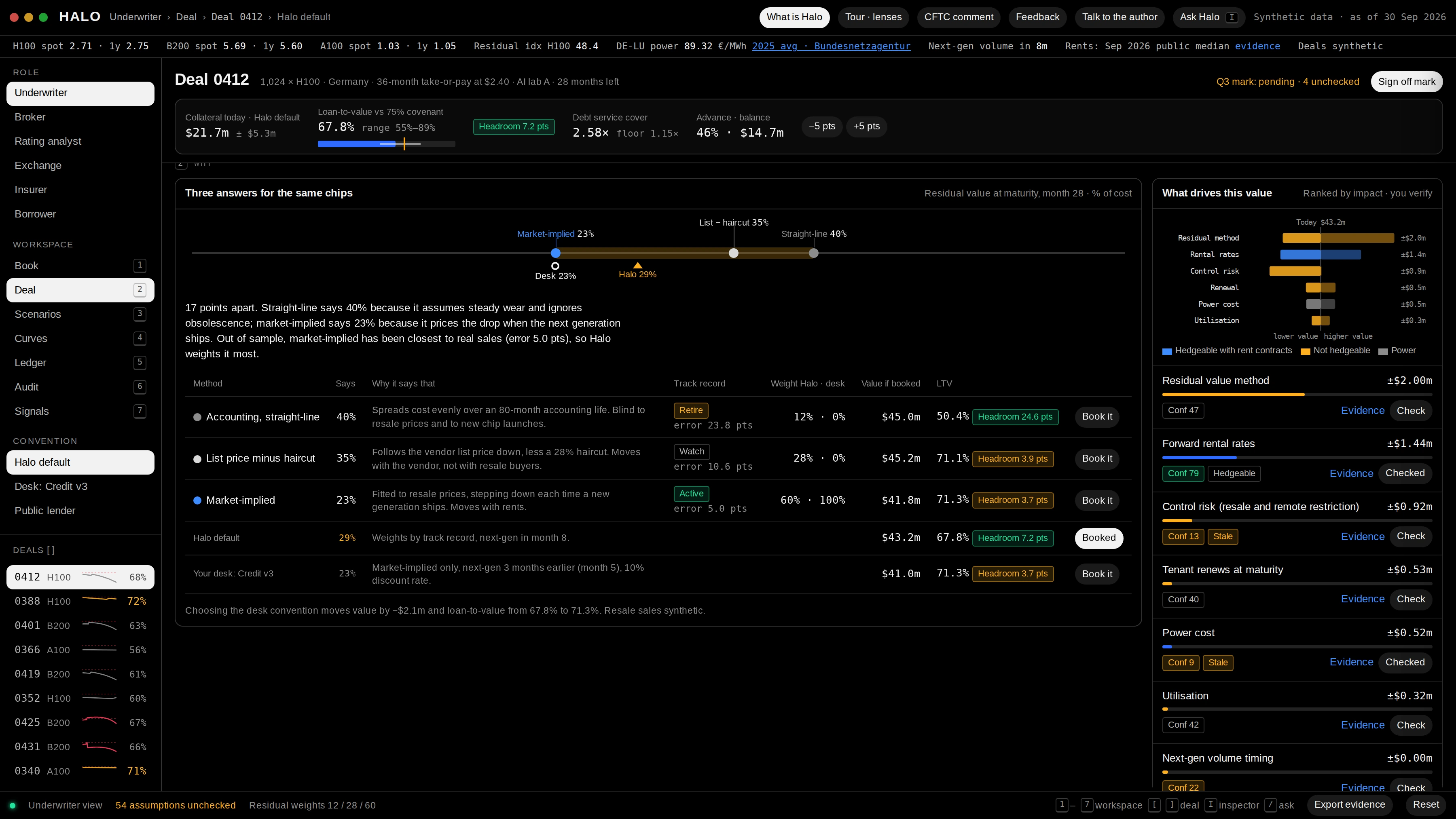The image size is (1456, 819).
Task: Reset the view from the footer
Action: click(1426, 805)
